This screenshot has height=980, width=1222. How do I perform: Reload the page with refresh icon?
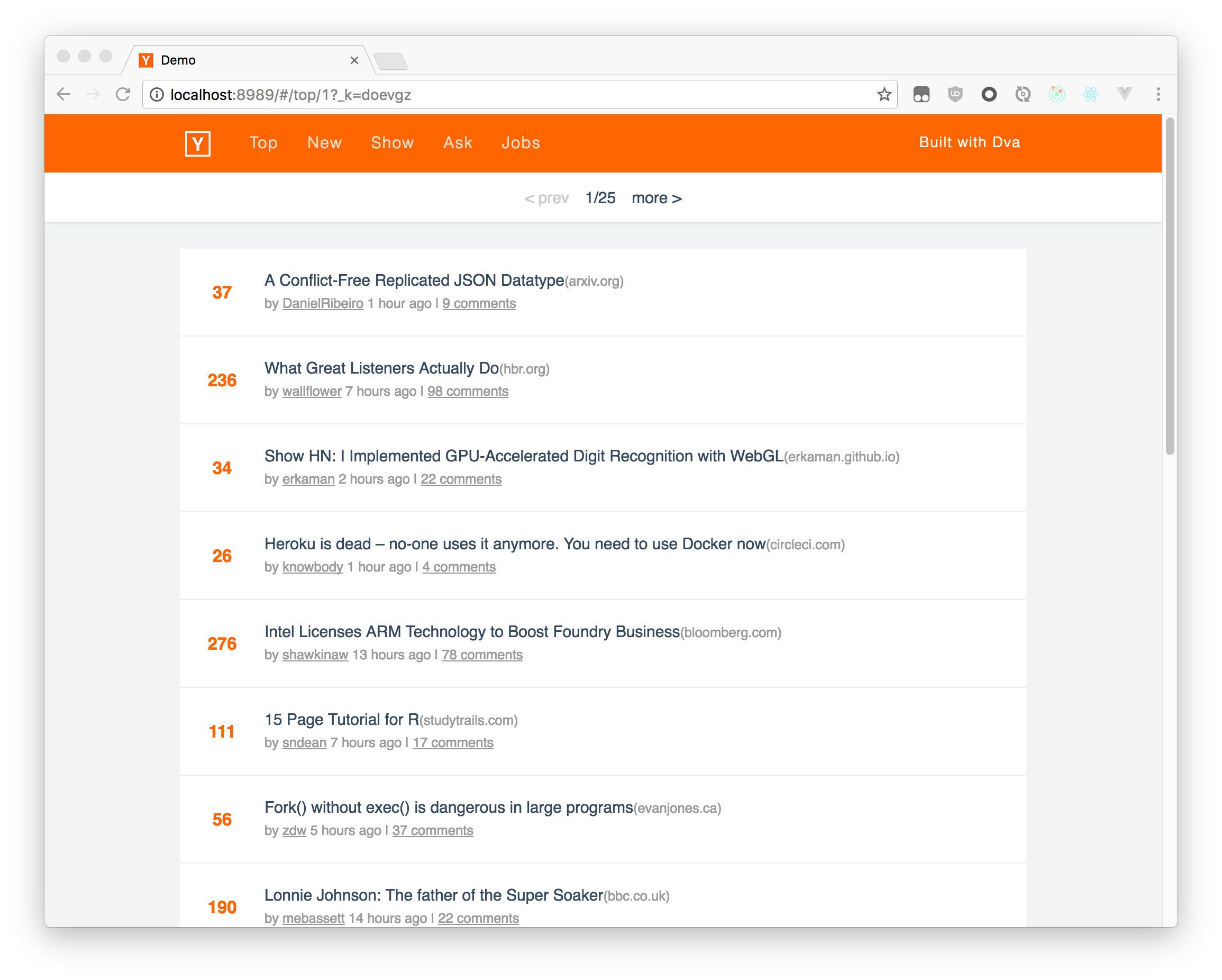tap(123, 94)
